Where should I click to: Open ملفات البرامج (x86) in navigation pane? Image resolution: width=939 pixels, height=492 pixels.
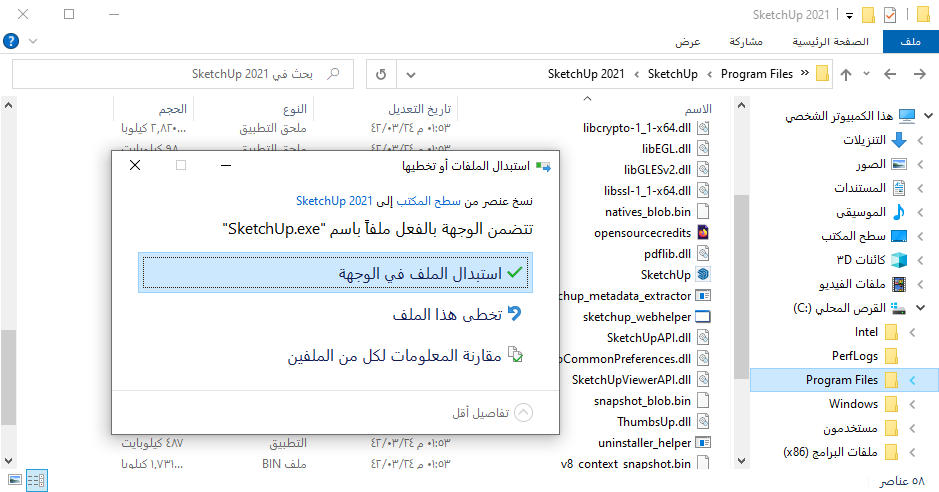840,452
